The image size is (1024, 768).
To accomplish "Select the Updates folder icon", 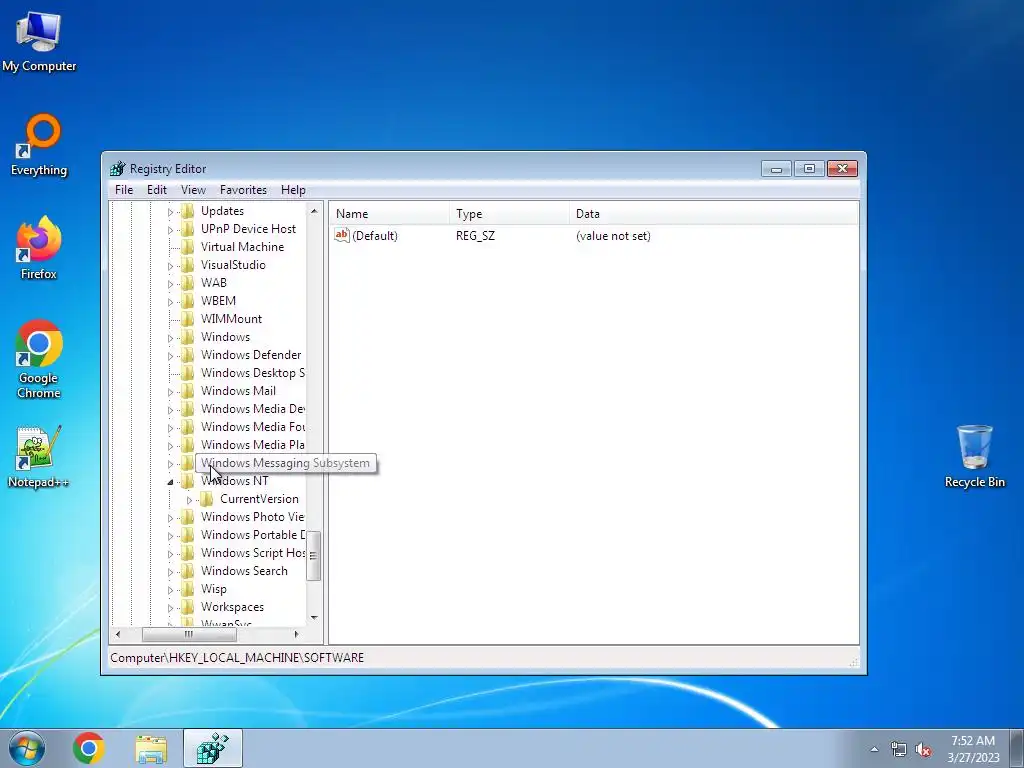I will tap(187, 211).
